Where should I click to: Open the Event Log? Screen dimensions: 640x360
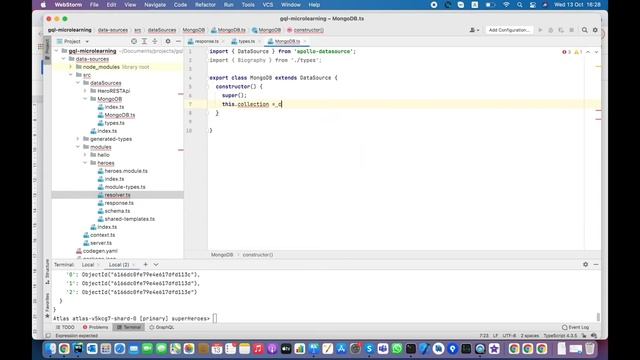click(x=576, y=327)
